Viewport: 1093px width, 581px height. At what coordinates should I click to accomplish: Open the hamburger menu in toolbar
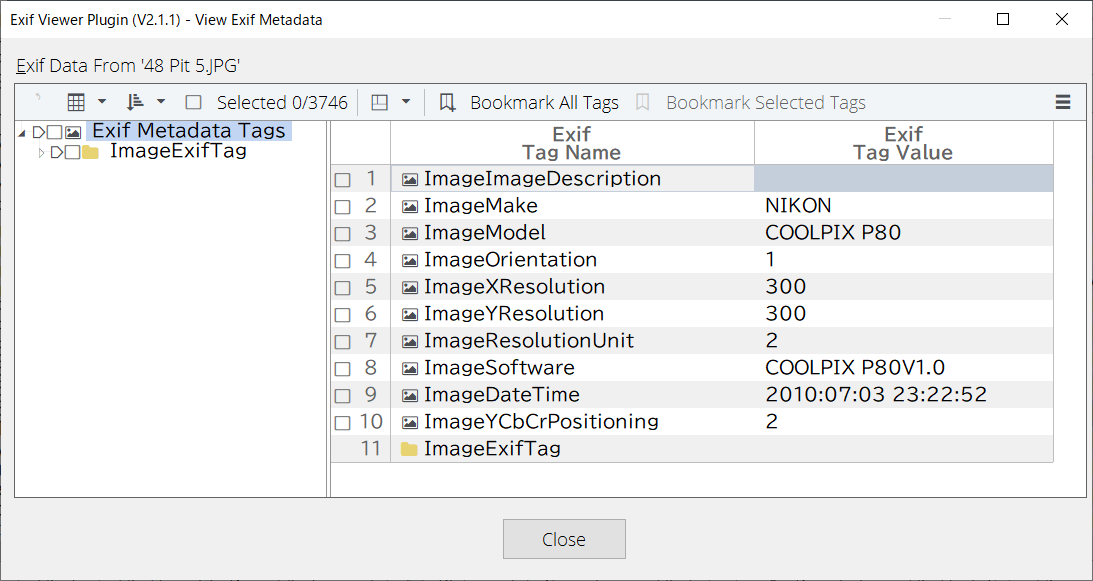click(x=1063, y=103)
